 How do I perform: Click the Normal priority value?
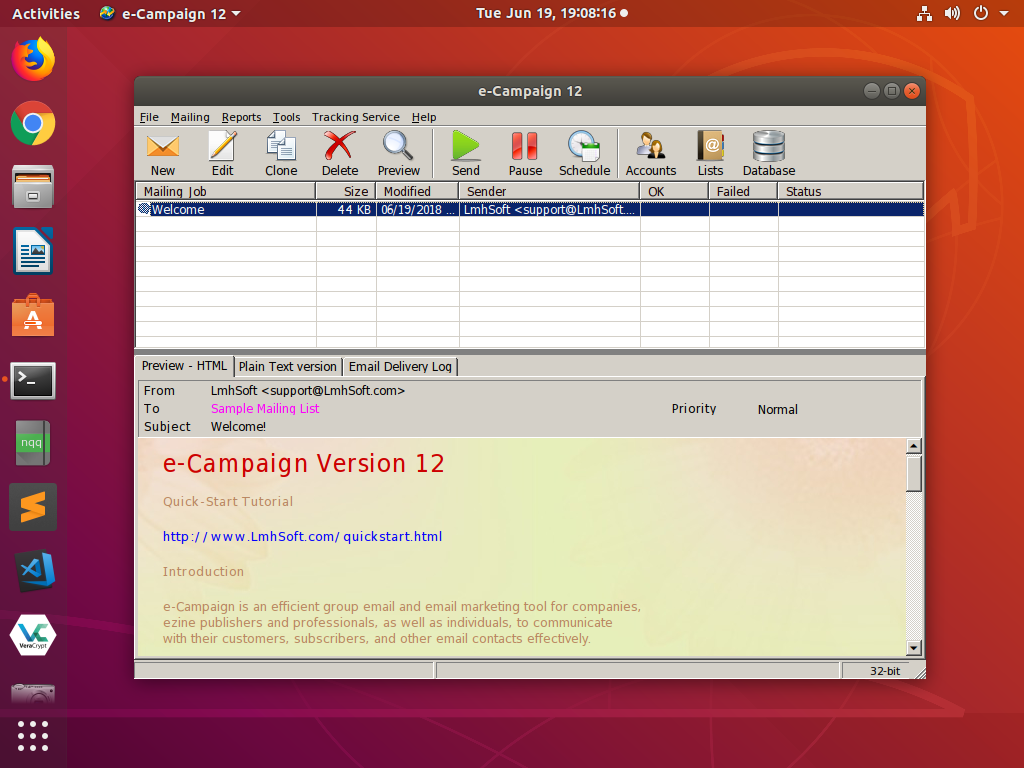click(778, 409)
